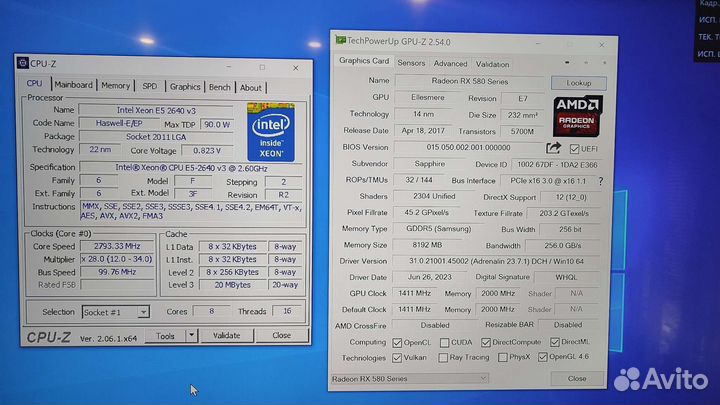Open the Tools dropdown arrow in CPU-Z
The image size is (720, 405).
(x=191, y=336)
